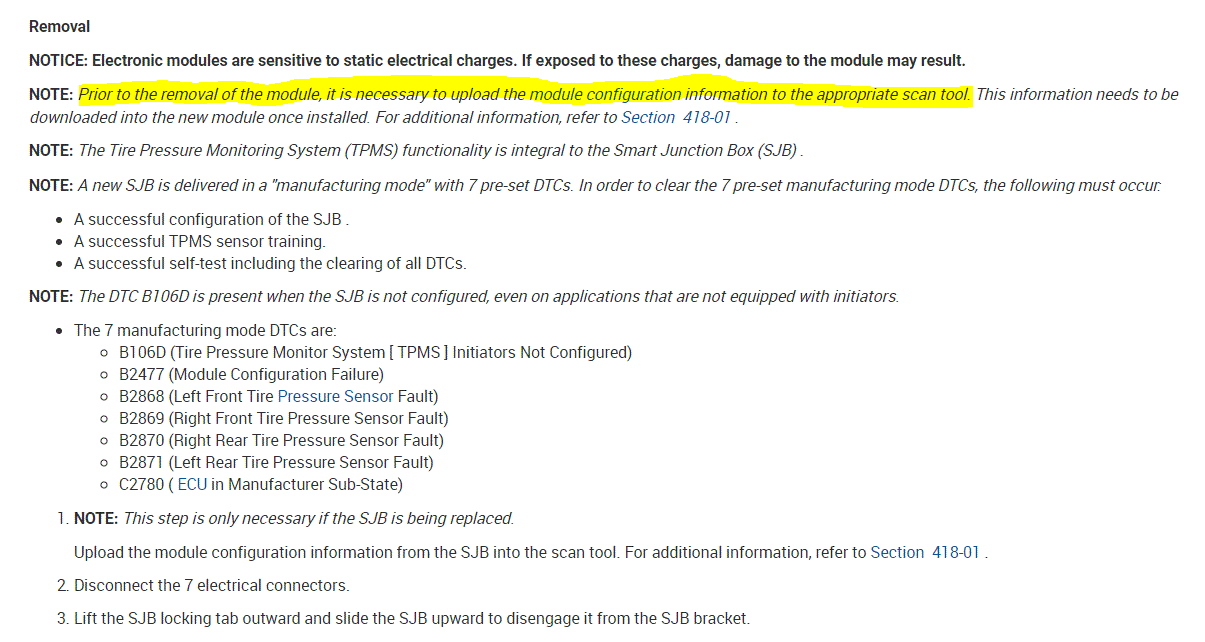Click the manufacturing mode NOTE about new SJB
This screenshot has height=642, width=1205.
(595, 185)
